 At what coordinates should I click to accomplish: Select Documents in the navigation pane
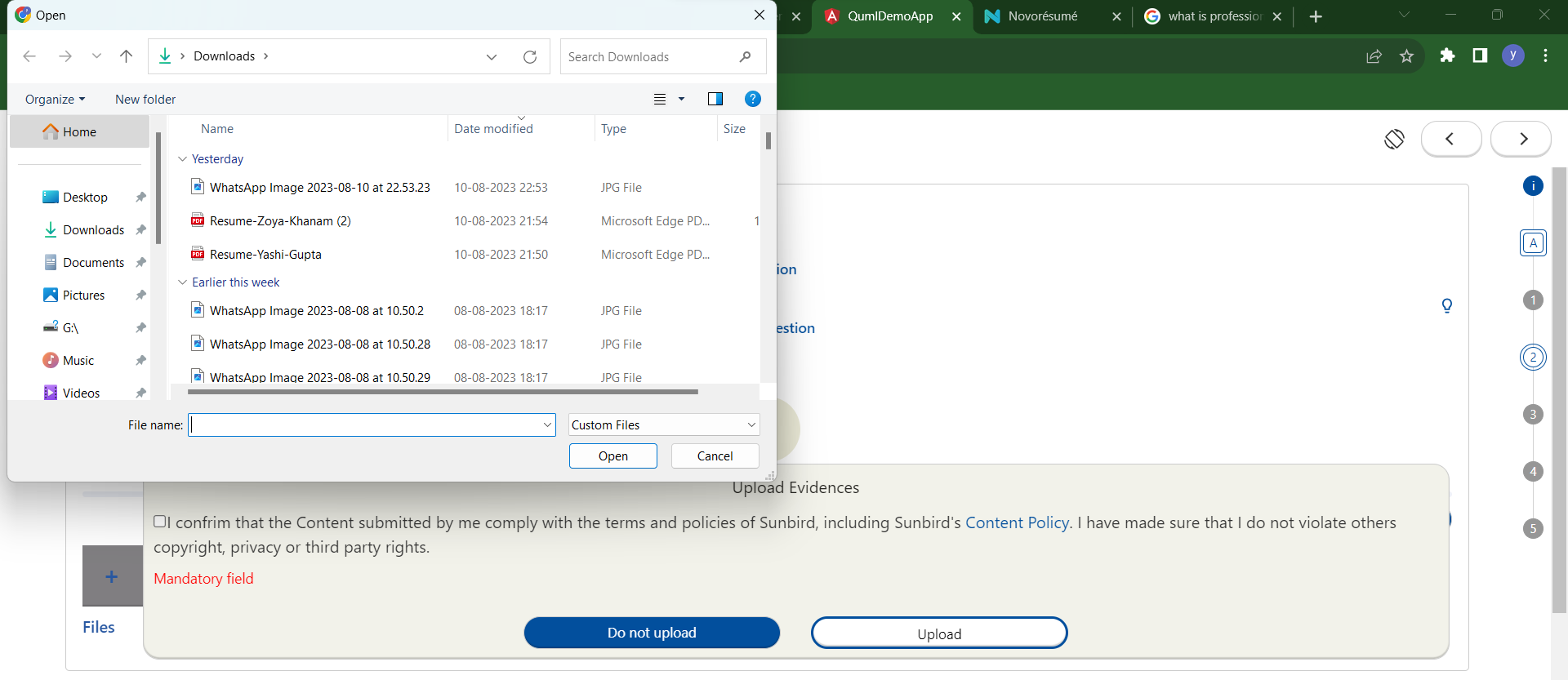tap(93, 263)
